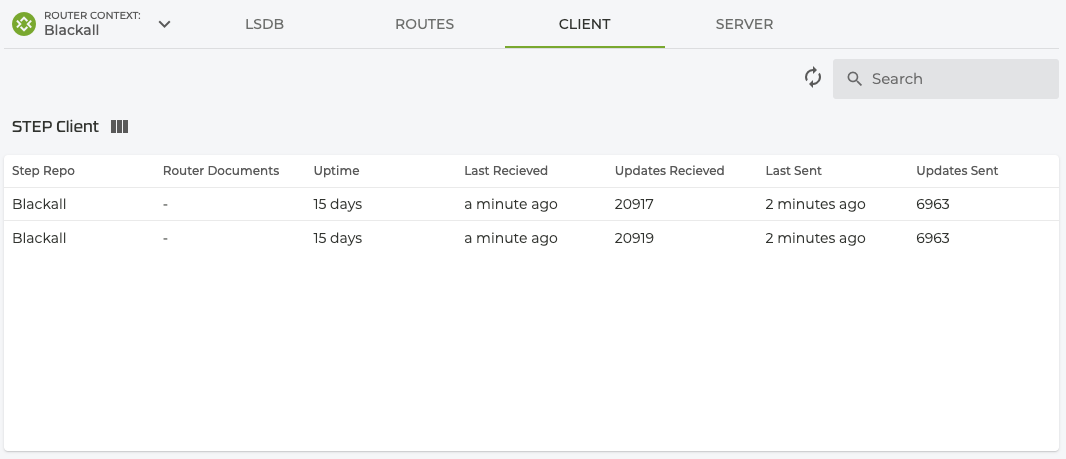Go to the SERVER tab

(x=744, y=24)
